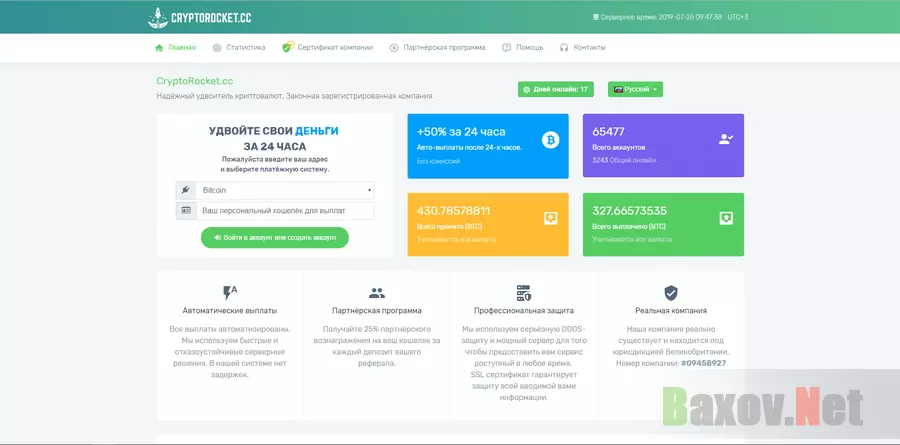900x445 pixels.
Task: Click the УДВОЙТЕ СВОИ ДЕНЬГИ heading
Action: pos(274,131)
